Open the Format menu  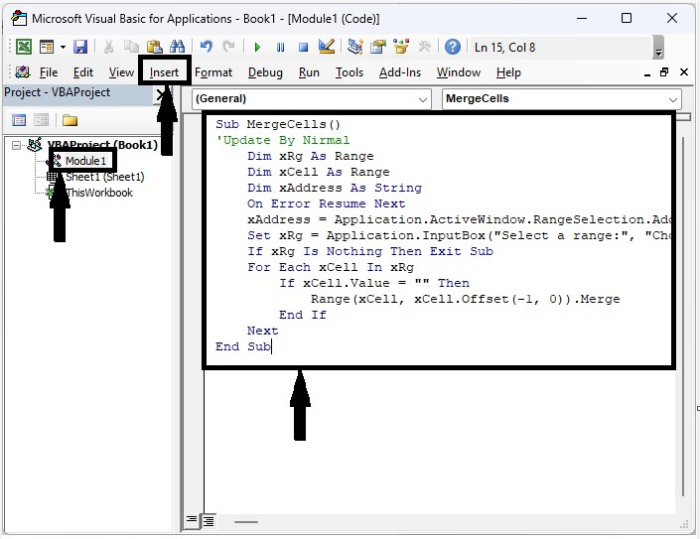click(x=213, y=72)
